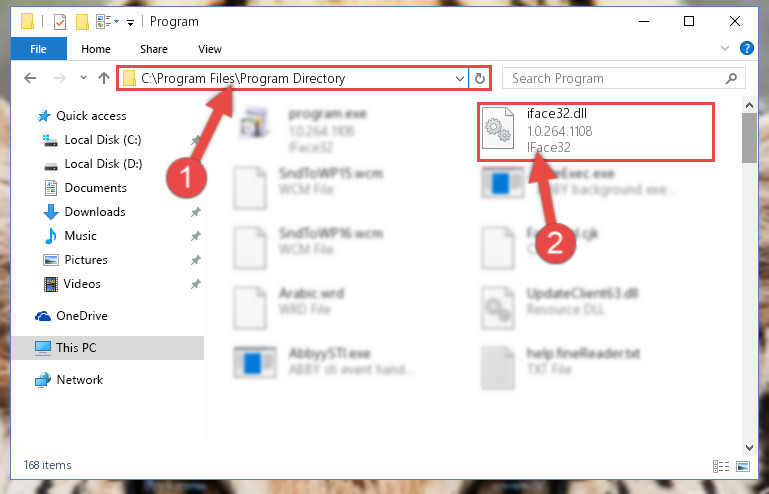Expand the ribbon chevron
Image resolution: width=769 pixels, height=494 pixels.
(x=724, y=48)
